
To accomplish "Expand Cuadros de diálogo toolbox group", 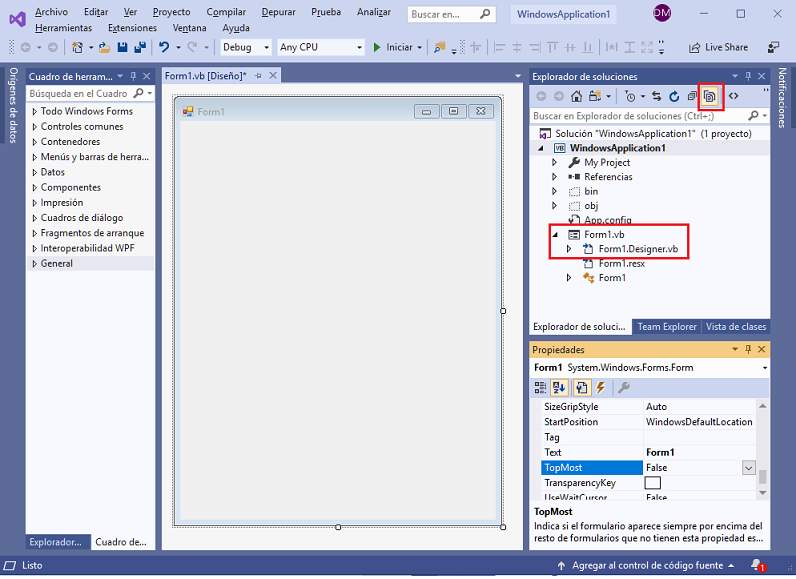I will (x=35, y=218).
